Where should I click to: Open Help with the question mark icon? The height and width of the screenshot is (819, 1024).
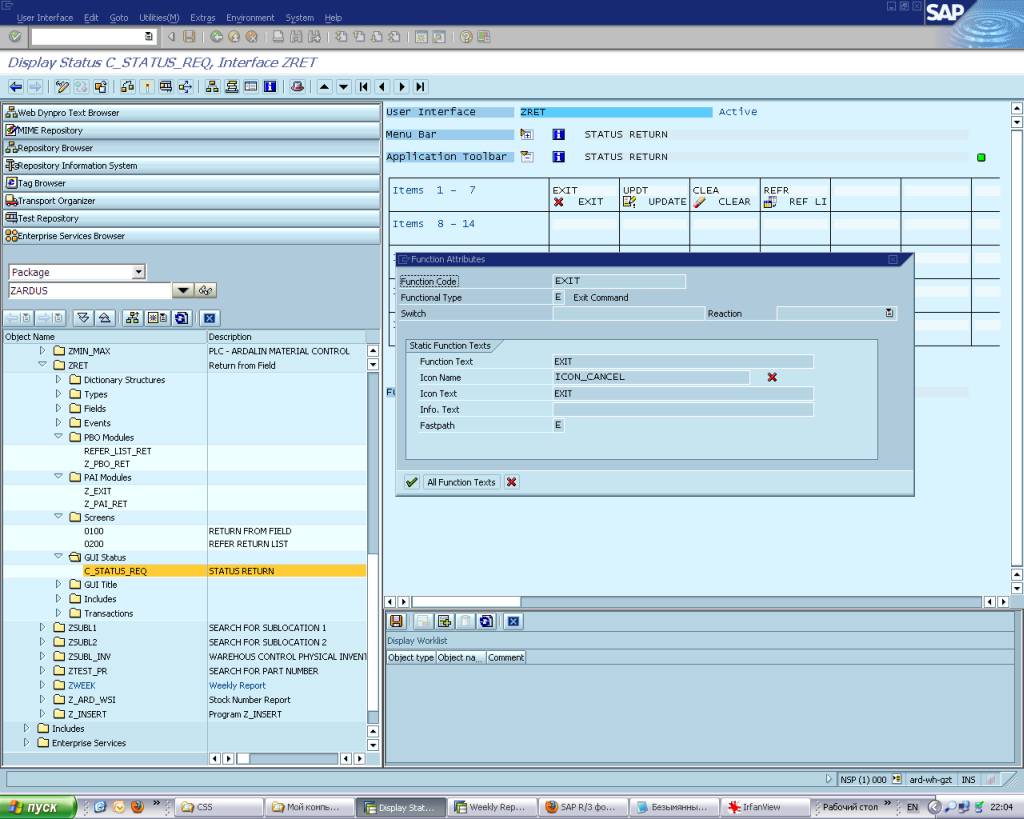click(466, 37)
